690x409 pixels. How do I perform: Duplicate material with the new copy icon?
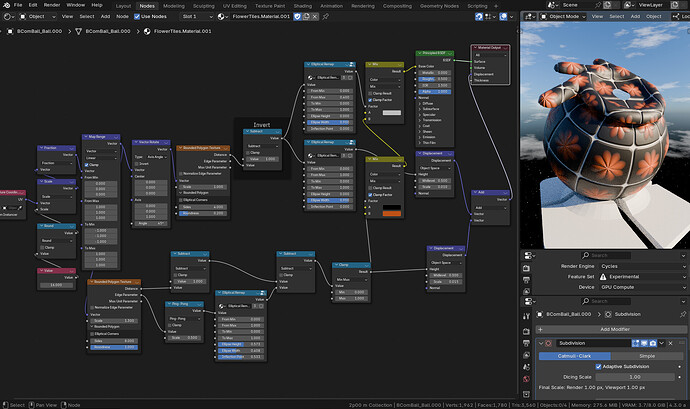(306, 16)
